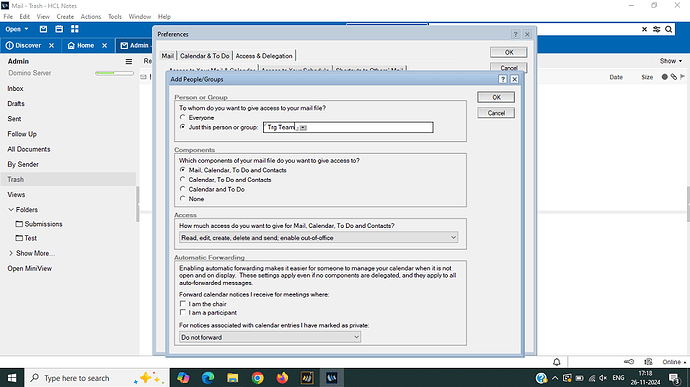Open the apps grid icon
This screenshot has height=387, width=690.
(x=75, y=29)
